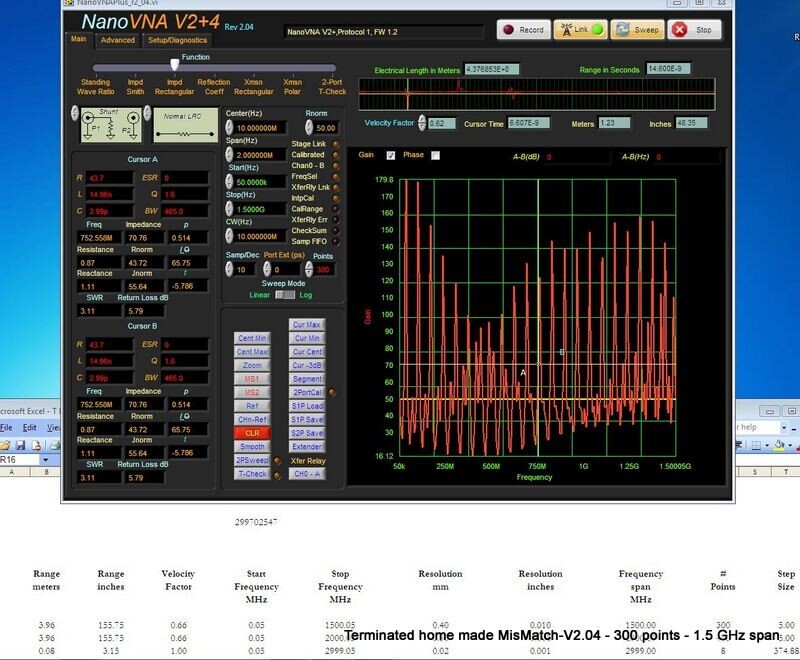The image size is (800, 660).
Task: Click the red CLR button
Action: pyautogui.click(x=252, y=433)
